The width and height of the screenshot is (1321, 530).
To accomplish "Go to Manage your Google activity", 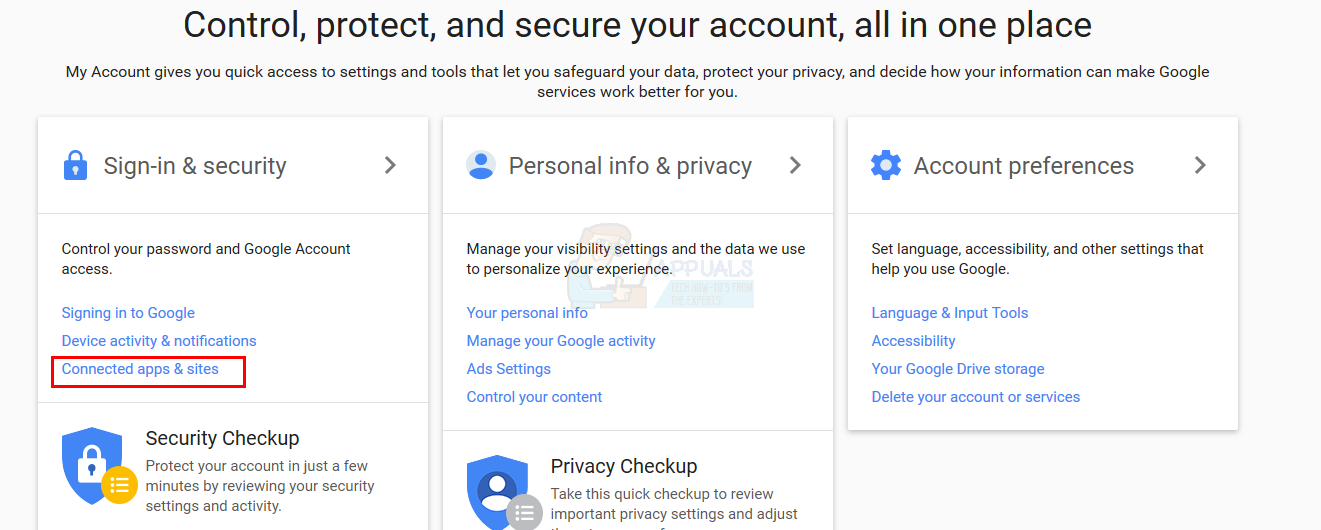I will click(x=561, y=341).
